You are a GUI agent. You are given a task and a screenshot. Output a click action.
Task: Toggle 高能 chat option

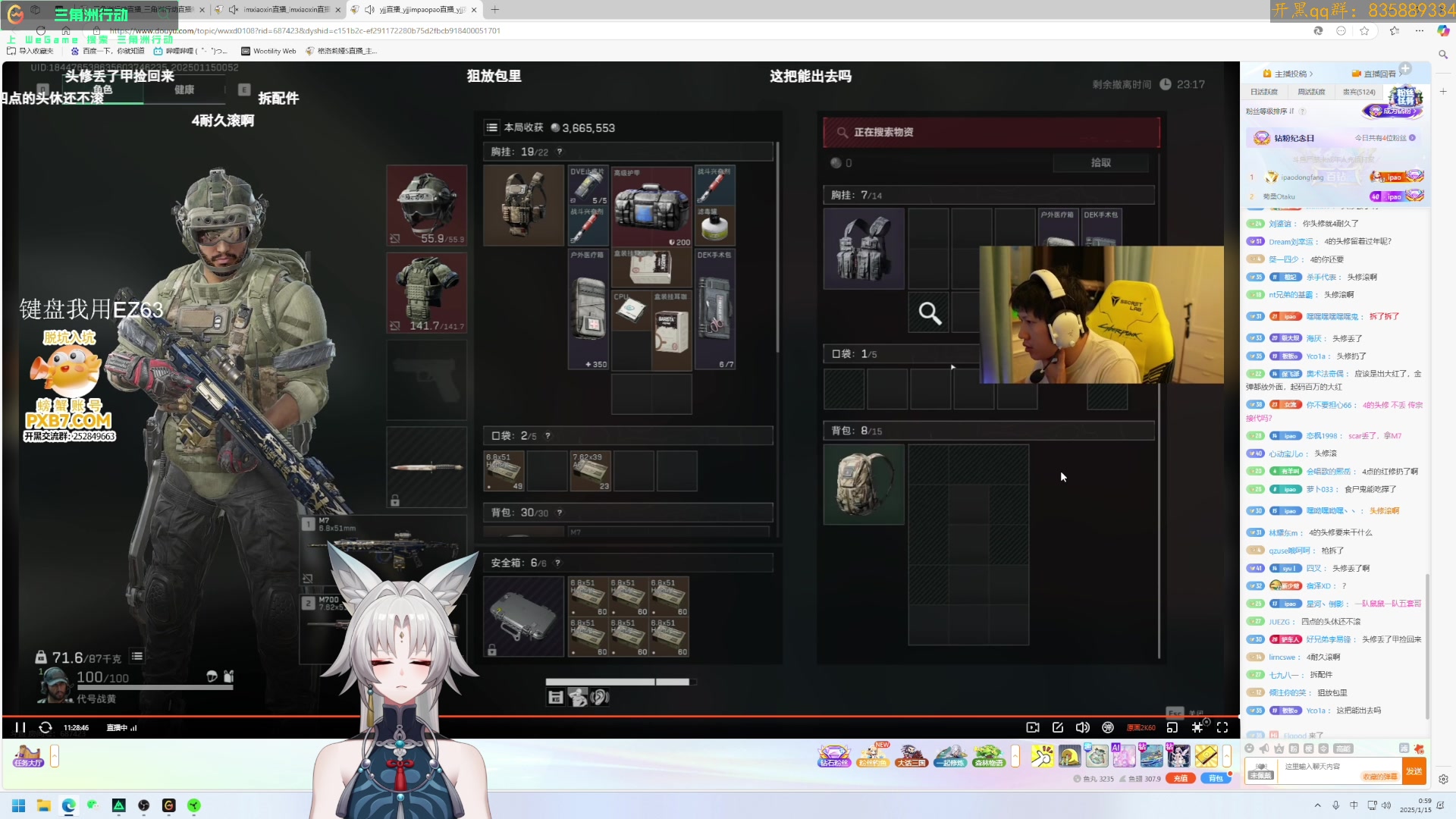1343,748
